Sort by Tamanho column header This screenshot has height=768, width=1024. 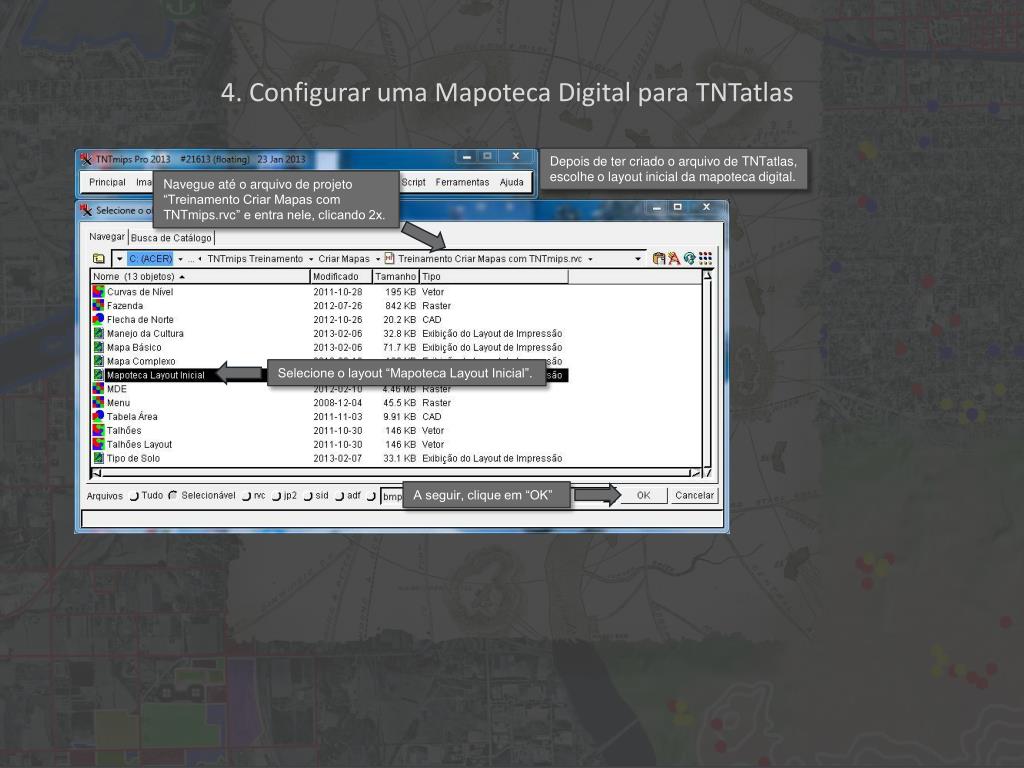click(396, 276)
